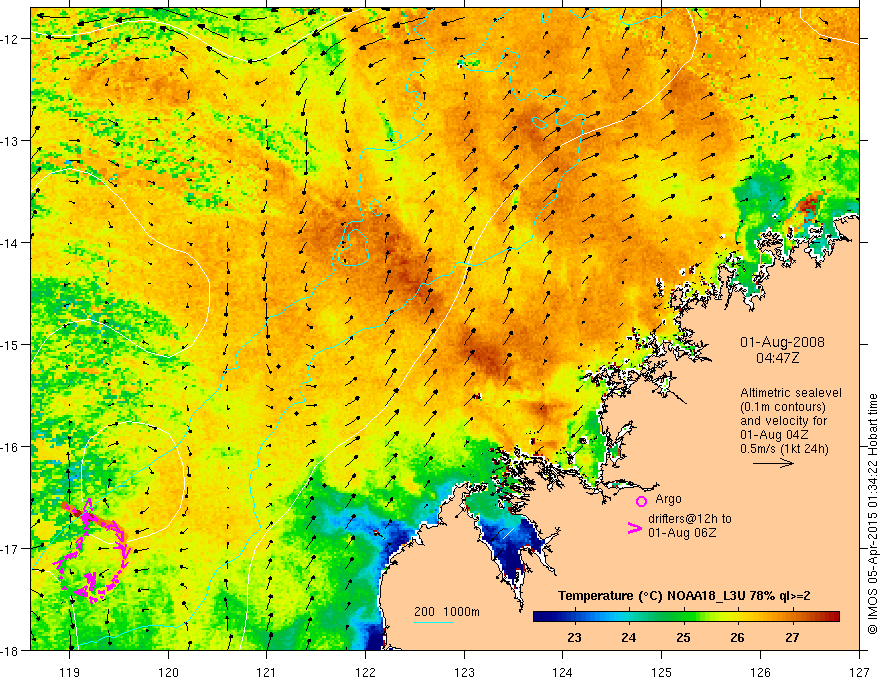The height and width of the screenshot is (680, 880).
Task: Click the latitude label -15
Action: pyautogui.click(x=12, y=344)
